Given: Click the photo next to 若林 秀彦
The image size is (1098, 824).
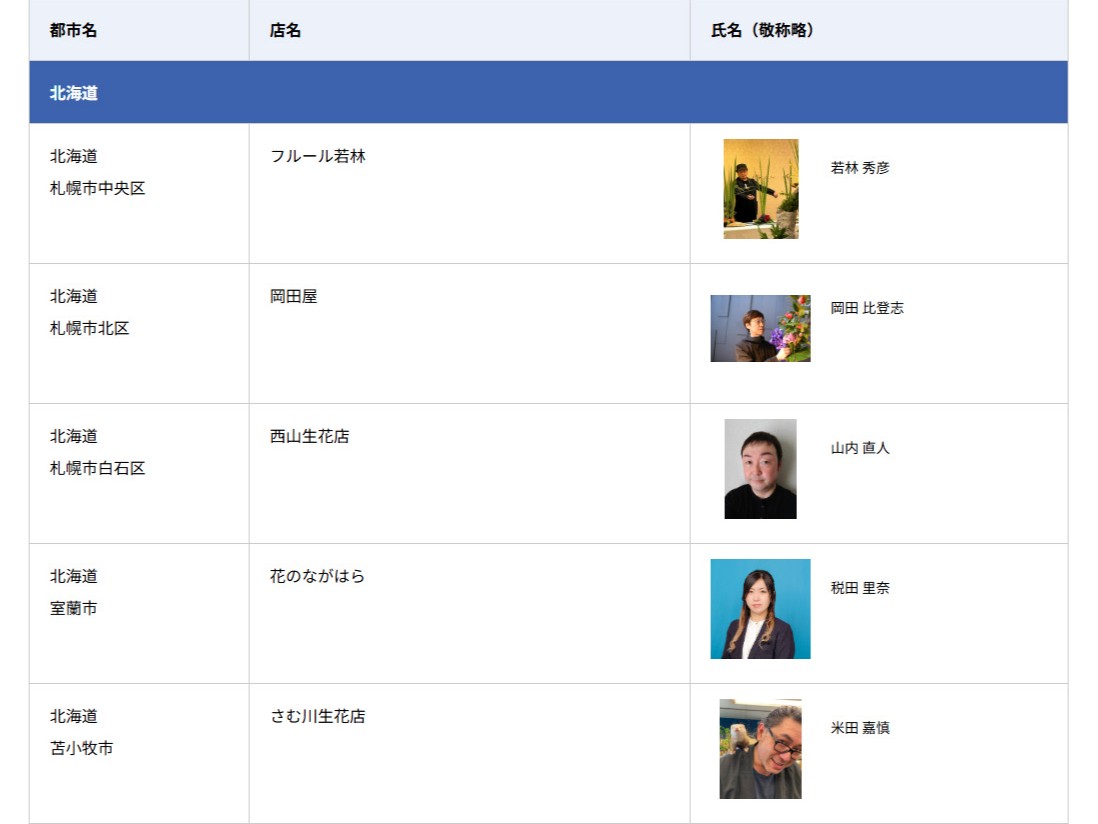Looking at the screenshot, I should point(761,189).
